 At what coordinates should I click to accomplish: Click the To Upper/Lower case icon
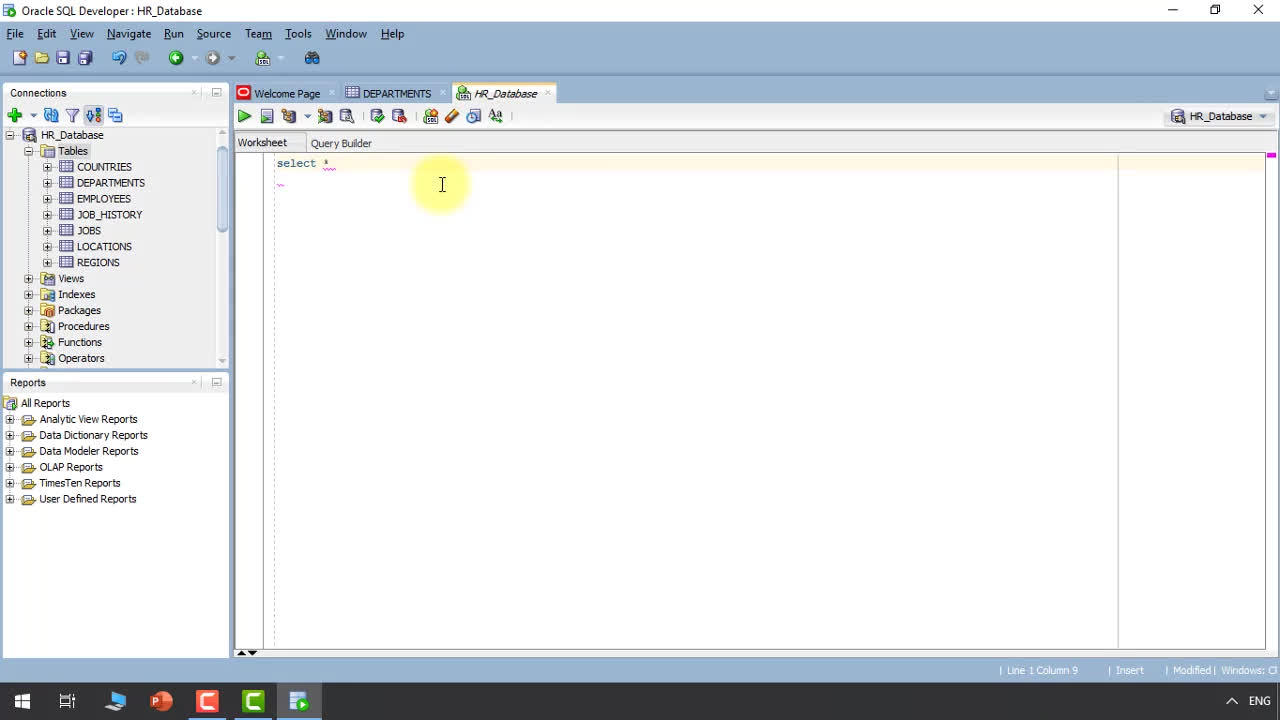496,116
